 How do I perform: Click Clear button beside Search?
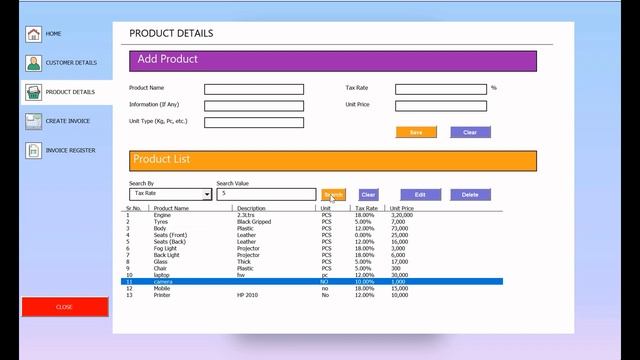(368, 195)
